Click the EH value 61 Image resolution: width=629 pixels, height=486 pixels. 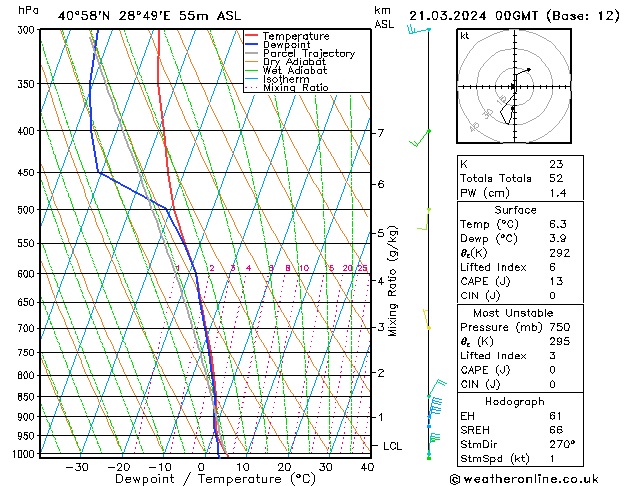(x=556, y=416)
